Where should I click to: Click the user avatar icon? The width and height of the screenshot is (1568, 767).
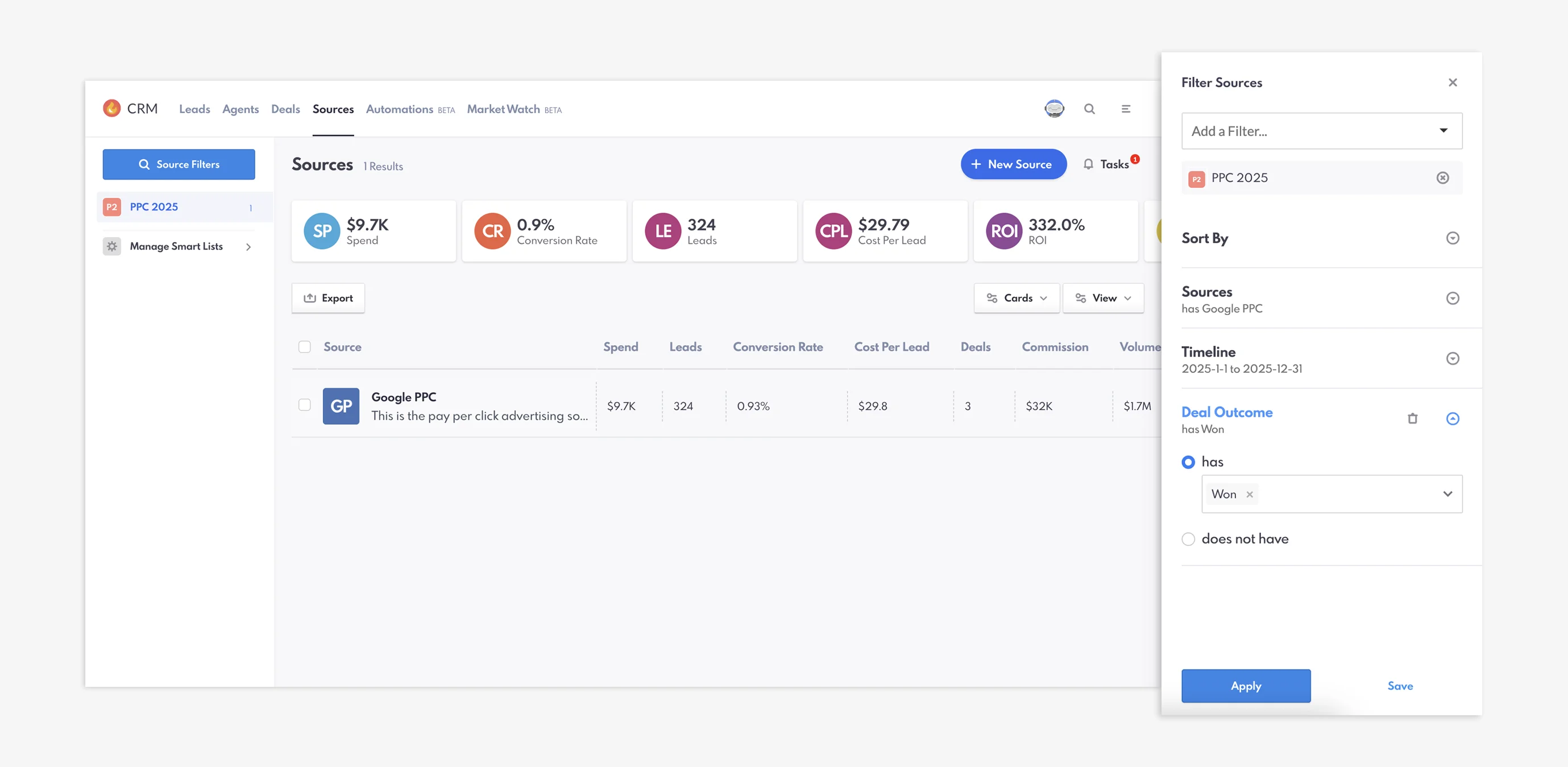click(x=1053, y=109)
